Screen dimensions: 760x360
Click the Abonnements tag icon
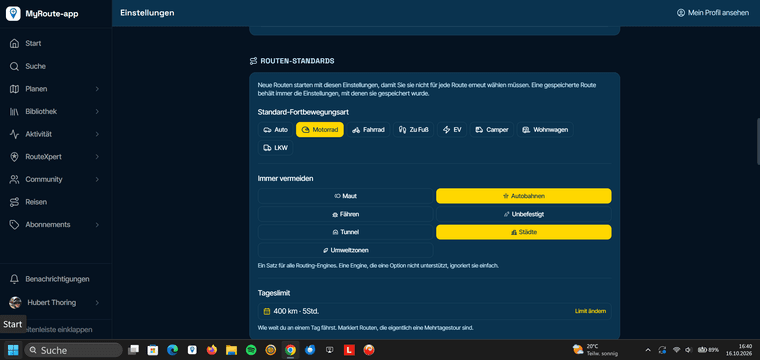[x=15, y=225]
